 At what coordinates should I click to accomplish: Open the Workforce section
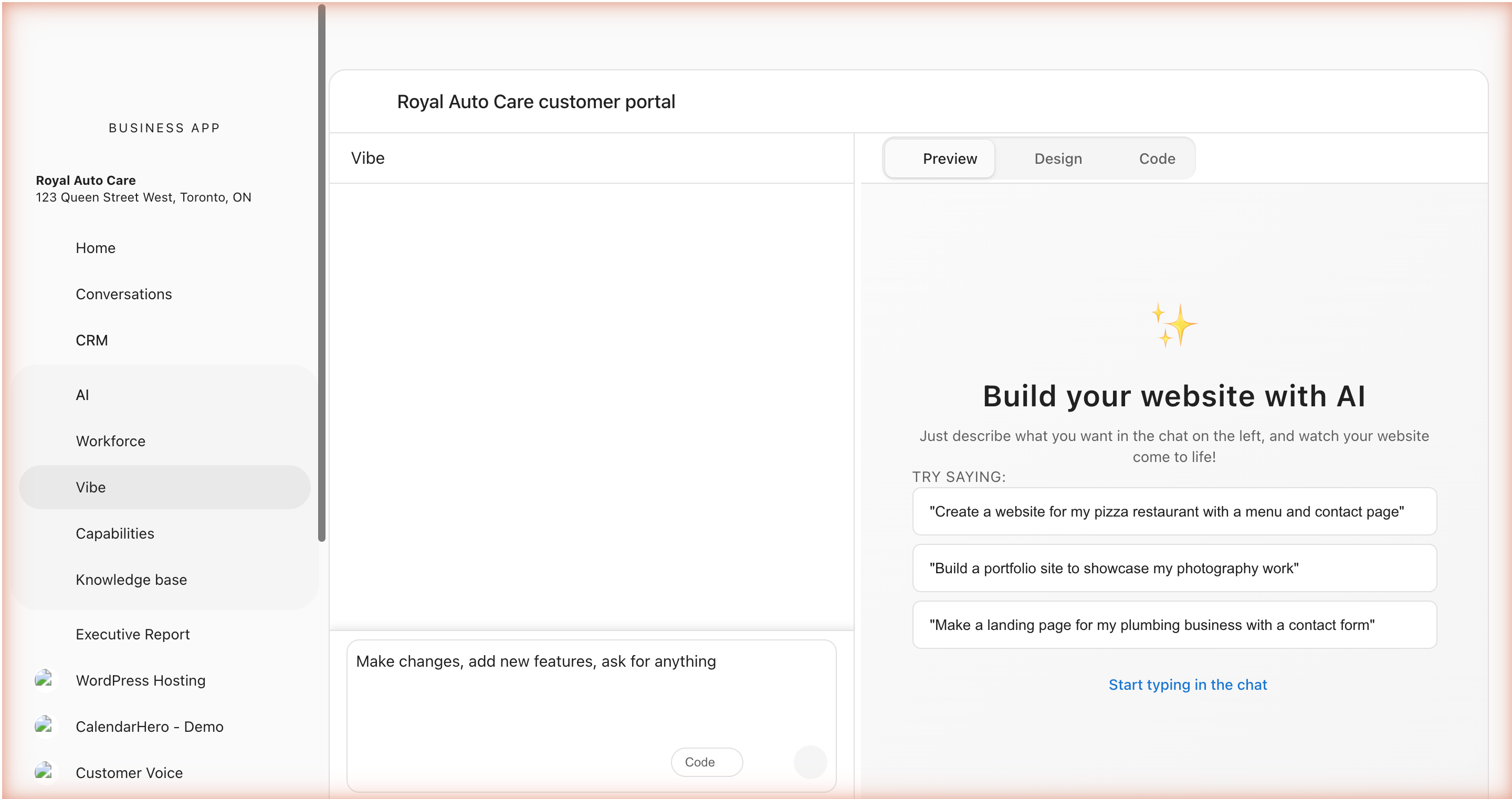click(110, 441)
